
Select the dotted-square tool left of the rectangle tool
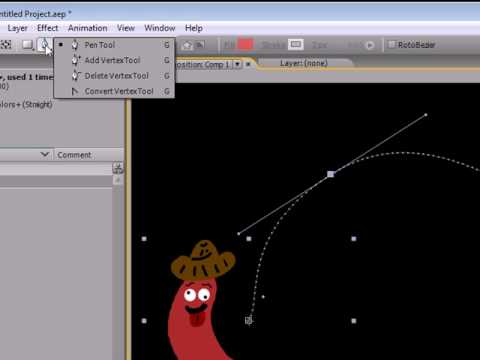click(6, 45)
